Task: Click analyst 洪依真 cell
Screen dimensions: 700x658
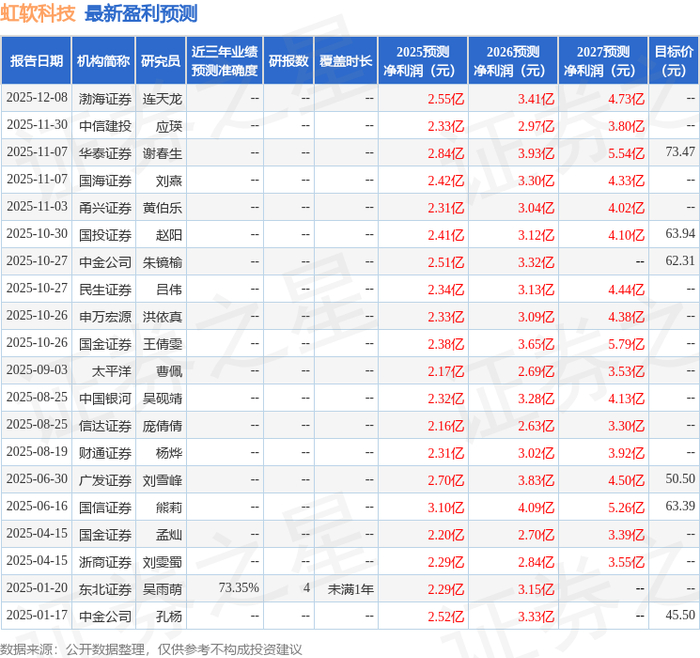Action: coord(162,317)
